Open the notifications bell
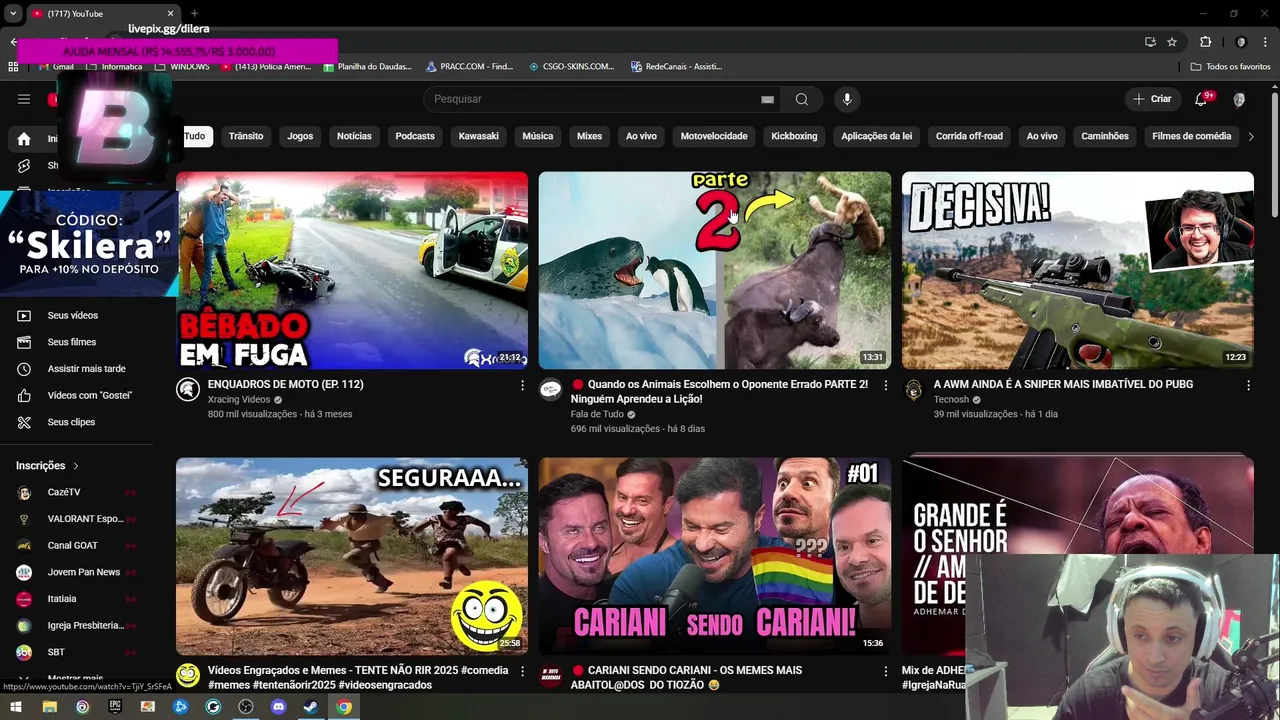Image resolution: width=1280 pixels, height=720 pixels. click(x=1201, y=99)
